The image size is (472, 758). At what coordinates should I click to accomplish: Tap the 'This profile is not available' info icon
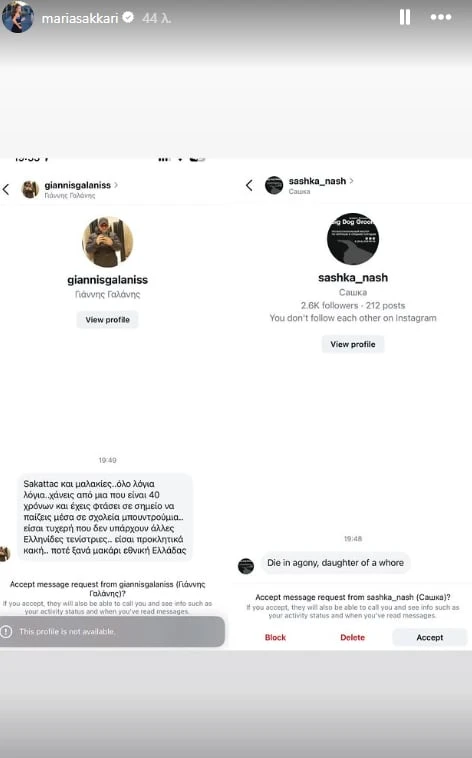click(x=6, y=631)
